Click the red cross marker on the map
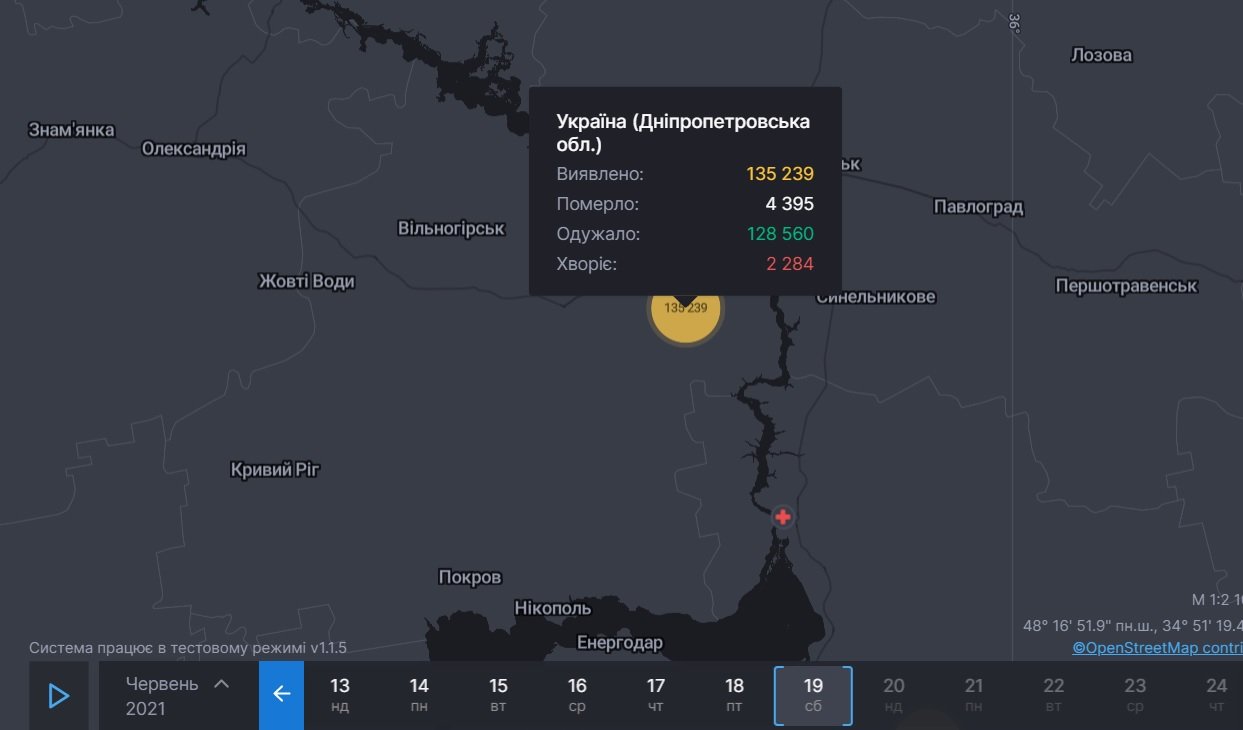 783,516
